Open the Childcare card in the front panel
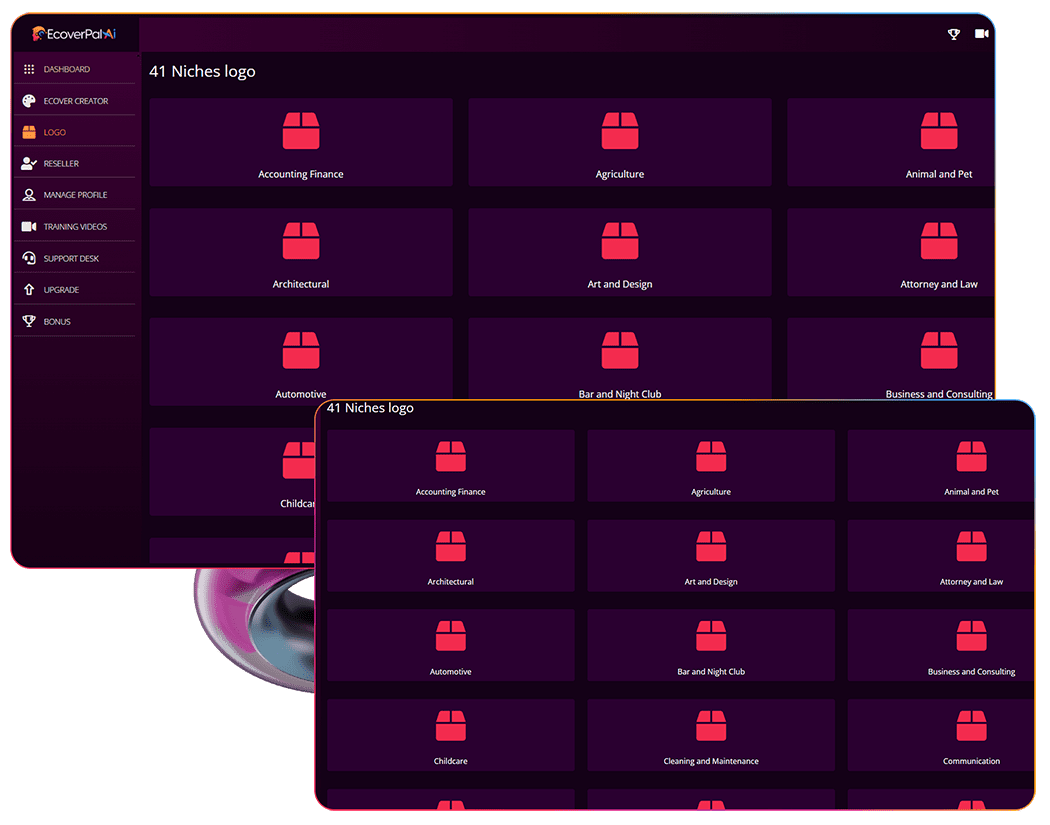This screenshot has width=1050, height=825. tap(451, 735)
